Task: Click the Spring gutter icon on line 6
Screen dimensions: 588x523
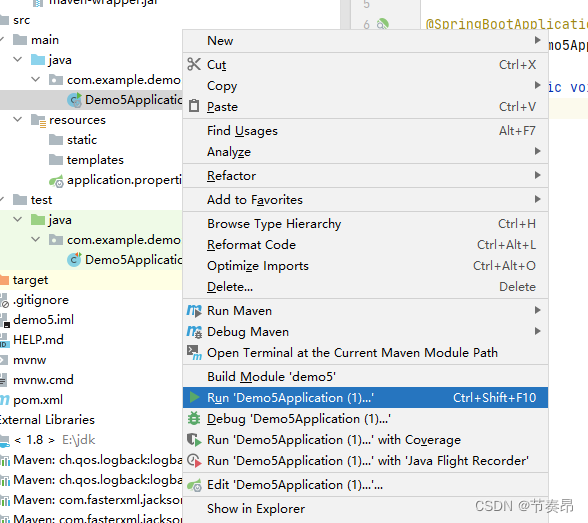Action: (382, 24)
